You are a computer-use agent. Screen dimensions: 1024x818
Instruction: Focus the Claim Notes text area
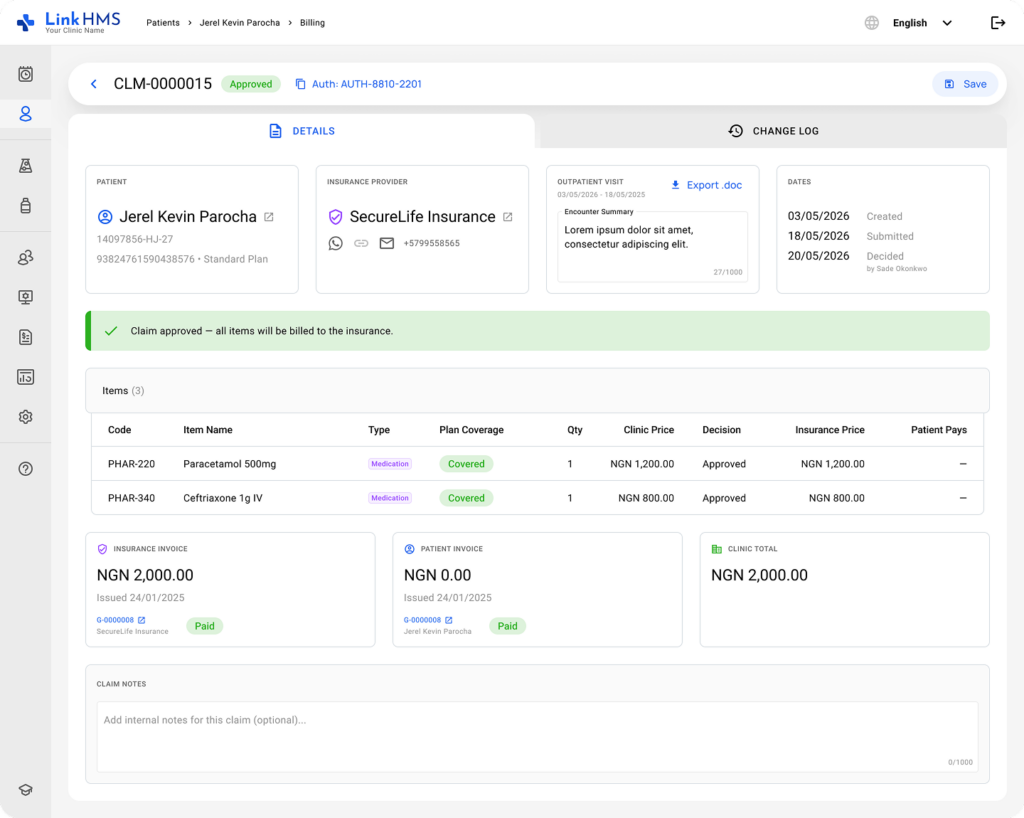[x=537, y=737]
